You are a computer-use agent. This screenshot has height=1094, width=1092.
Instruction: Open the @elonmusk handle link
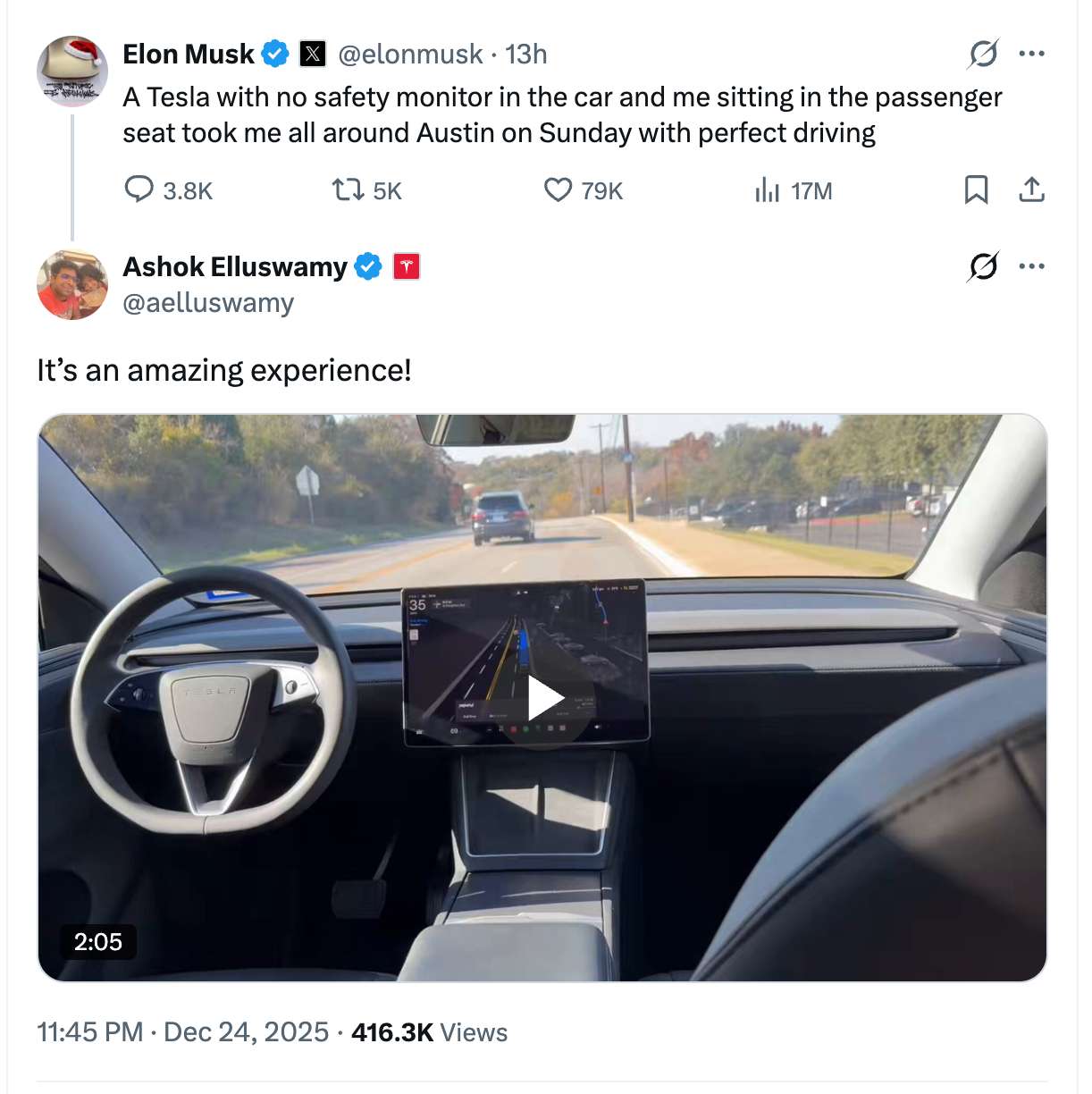(410, 55)
